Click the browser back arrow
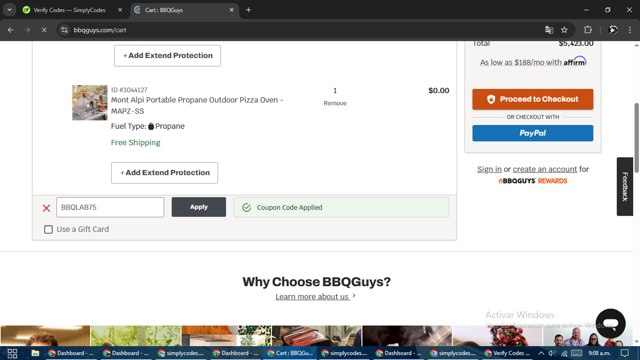This screenshot has width=640, height=360. pos(11,30)
